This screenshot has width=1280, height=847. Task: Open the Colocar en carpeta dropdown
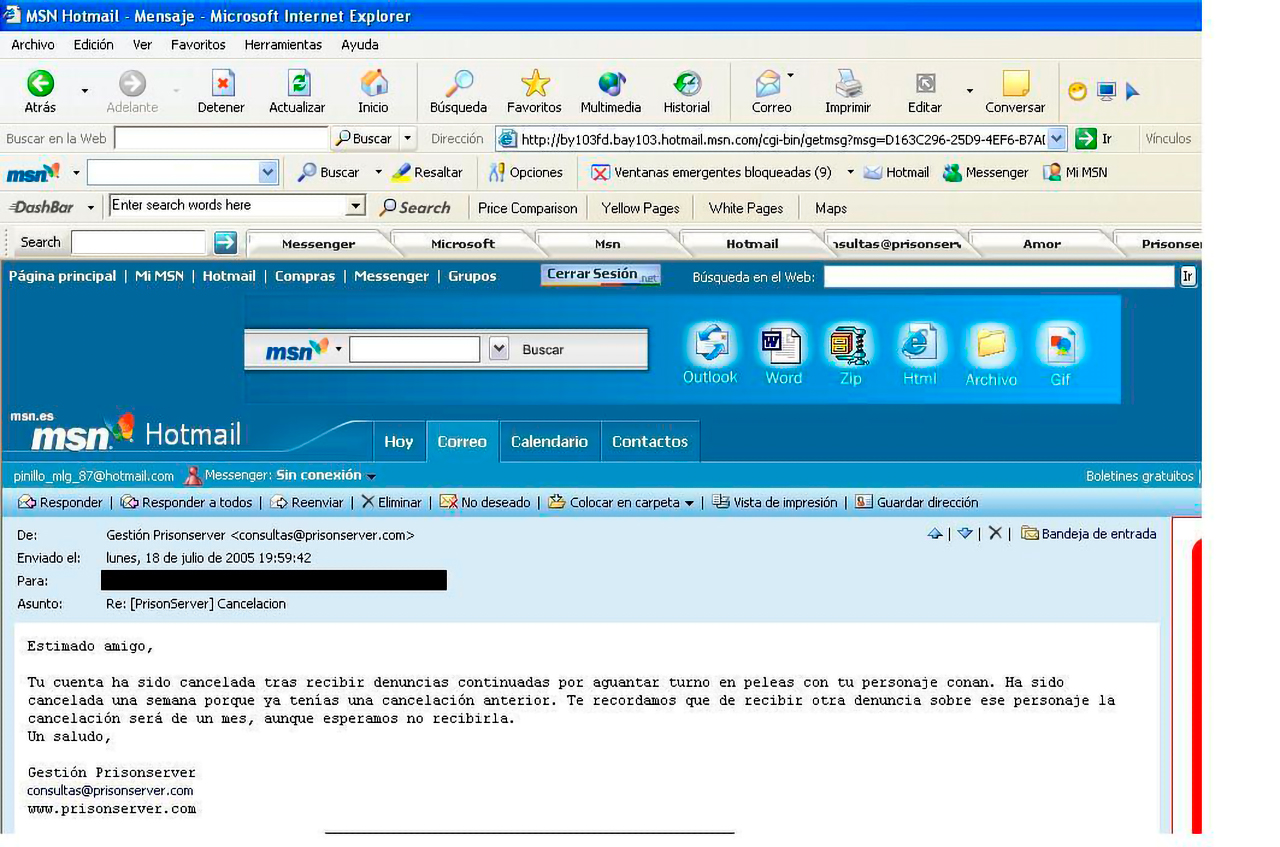pyautogui.click(x=689, y=503)
